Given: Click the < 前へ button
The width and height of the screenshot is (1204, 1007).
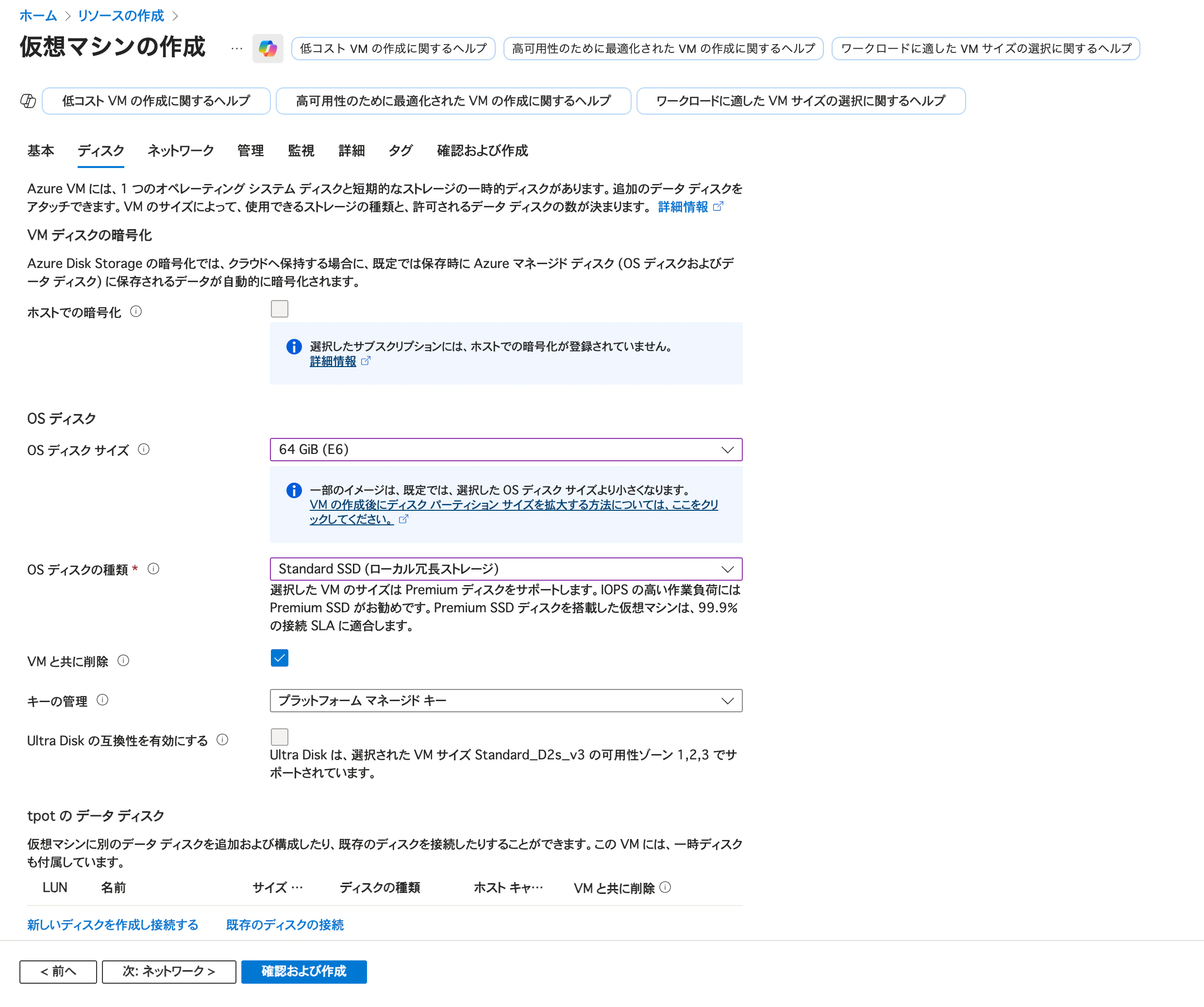Looking at the screenshot, I should pyautogui.click(x=58, y=972).
